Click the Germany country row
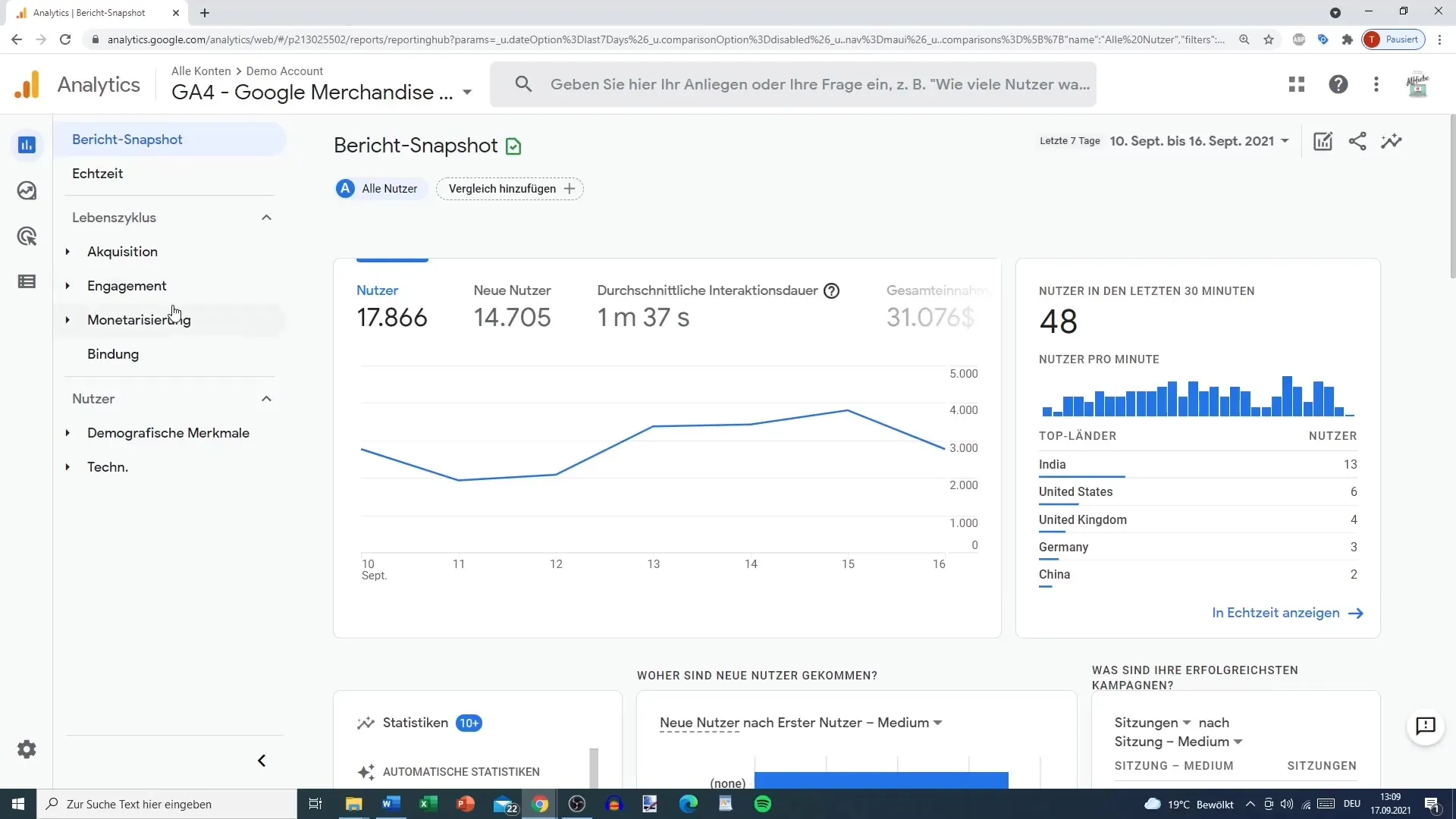This screenshot has width=1456, height=819. [x=1198, y=547]
